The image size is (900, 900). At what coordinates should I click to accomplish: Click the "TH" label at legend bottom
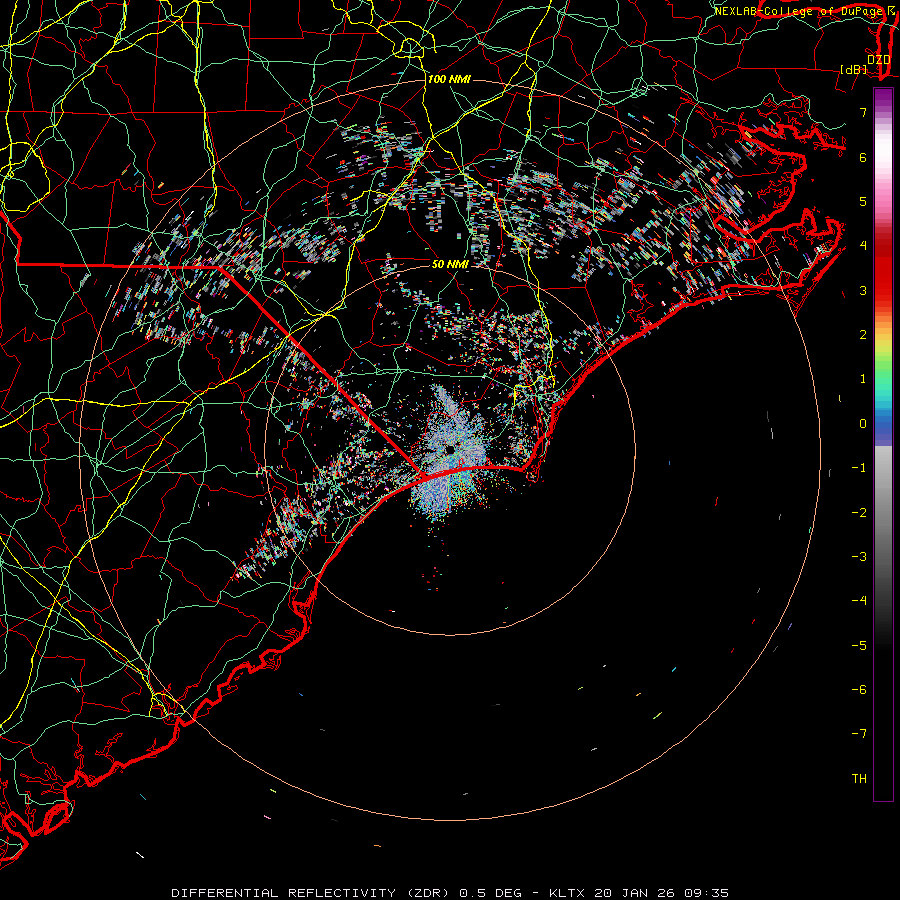pos(859,779)
